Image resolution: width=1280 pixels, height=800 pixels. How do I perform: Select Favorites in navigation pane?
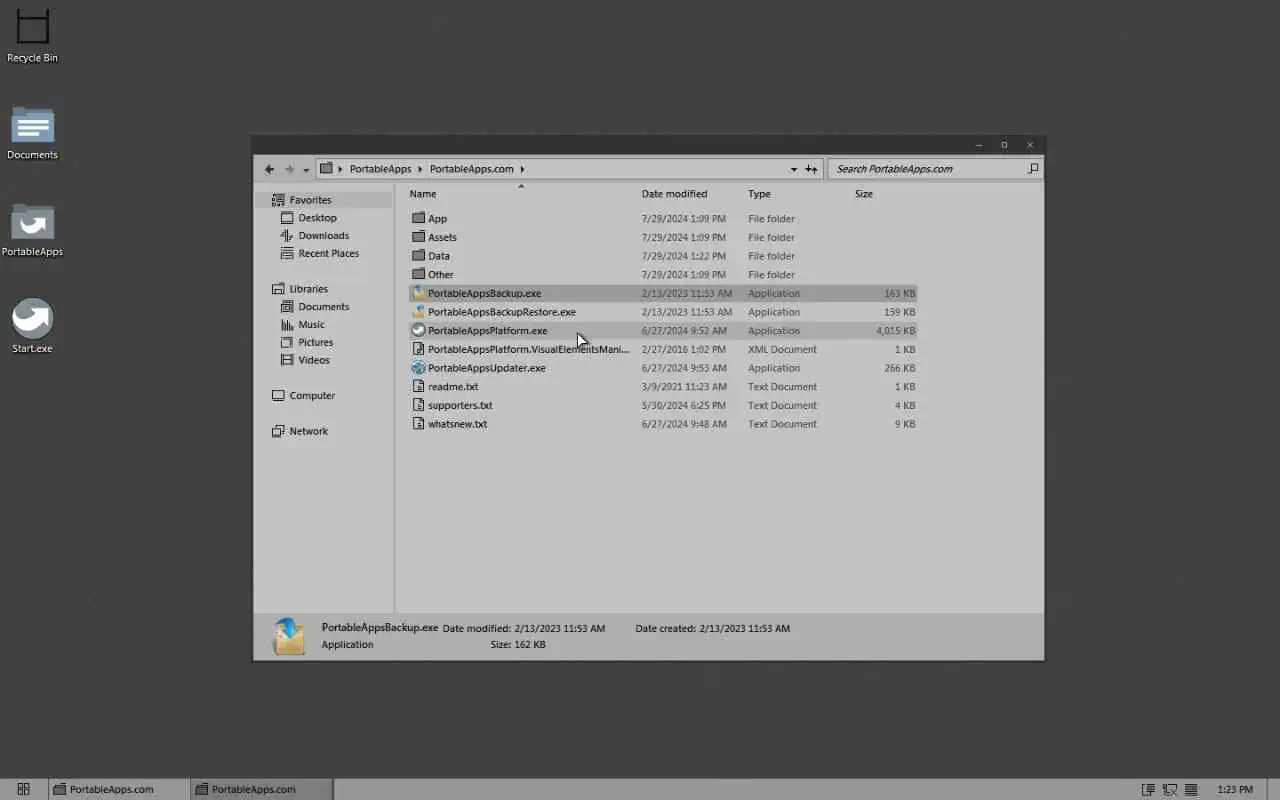coord(310,200)
